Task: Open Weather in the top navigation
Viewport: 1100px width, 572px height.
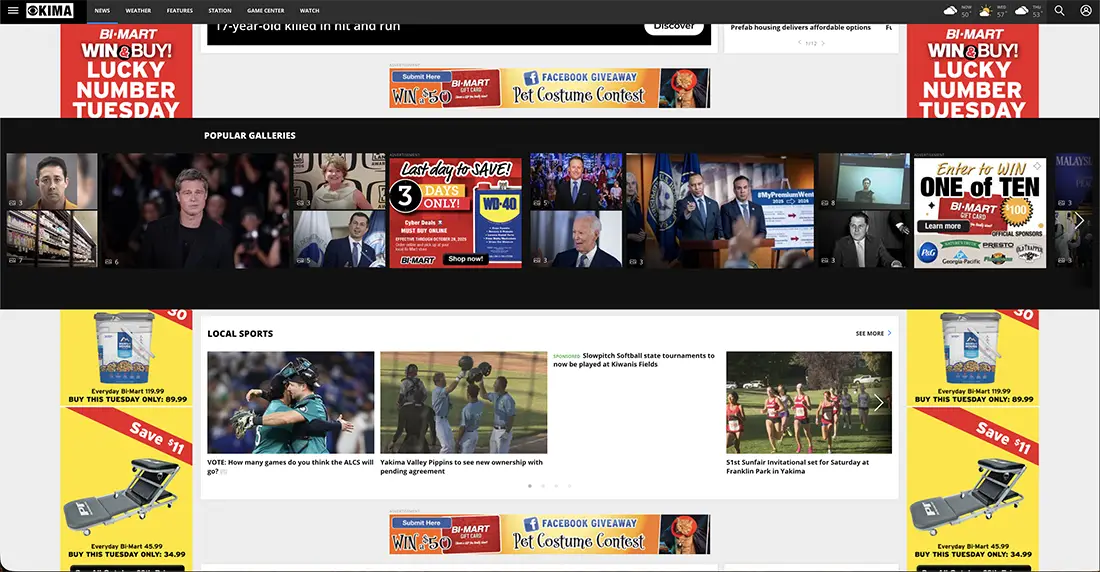Action: point(138,11)
